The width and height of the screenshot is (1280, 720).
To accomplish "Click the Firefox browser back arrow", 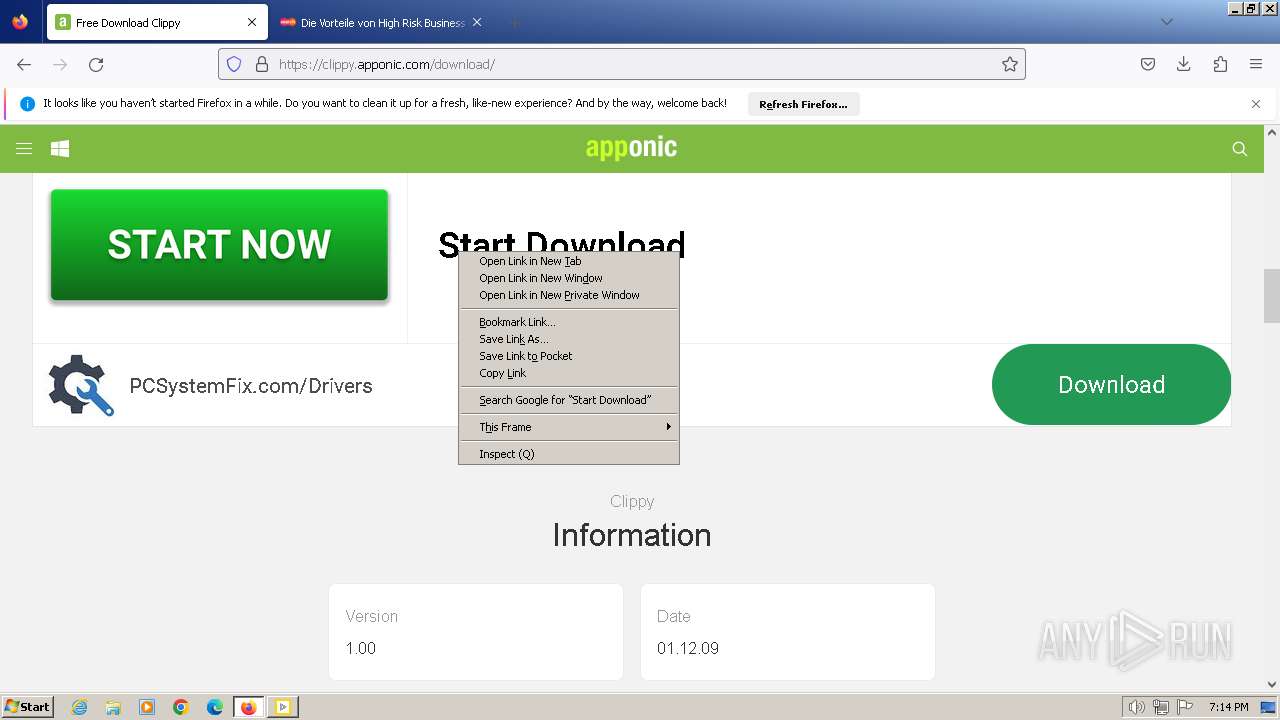I will click(24, 64).
